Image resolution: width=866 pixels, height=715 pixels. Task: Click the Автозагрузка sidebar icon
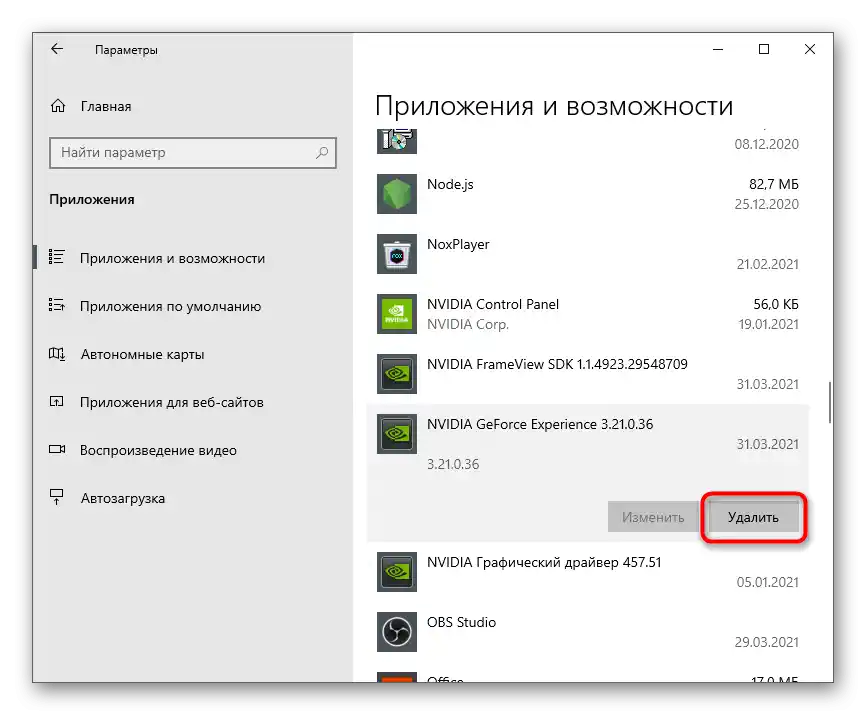(56, 497)
